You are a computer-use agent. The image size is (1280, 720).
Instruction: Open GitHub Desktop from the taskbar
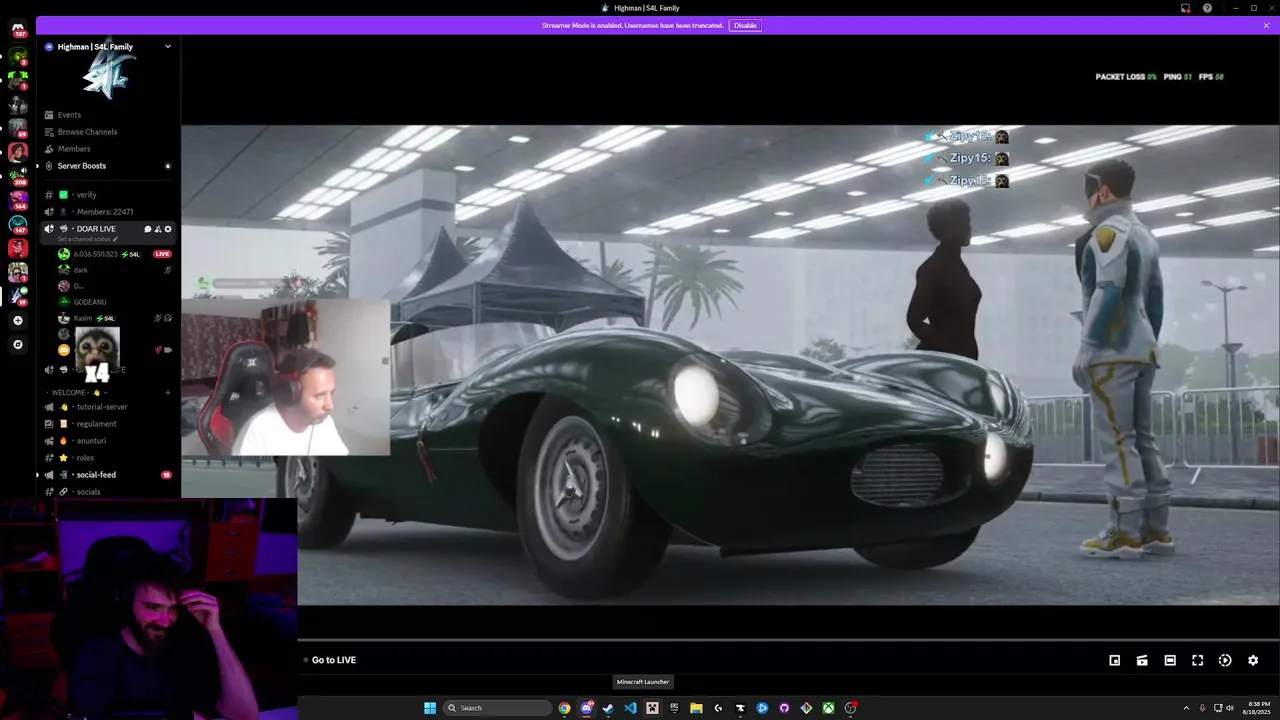(784, 708)
